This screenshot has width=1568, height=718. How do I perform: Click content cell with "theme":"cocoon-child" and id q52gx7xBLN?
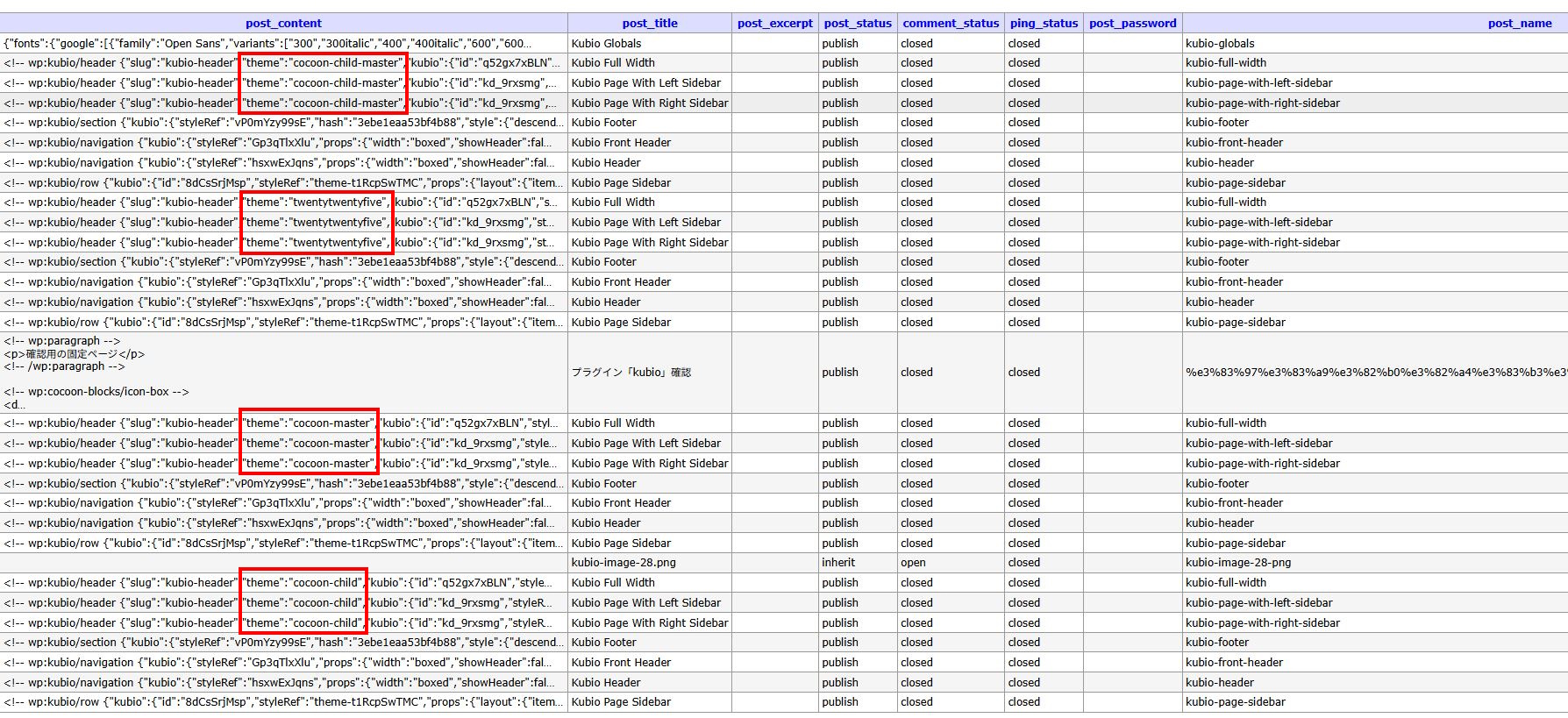click(284, 583)
